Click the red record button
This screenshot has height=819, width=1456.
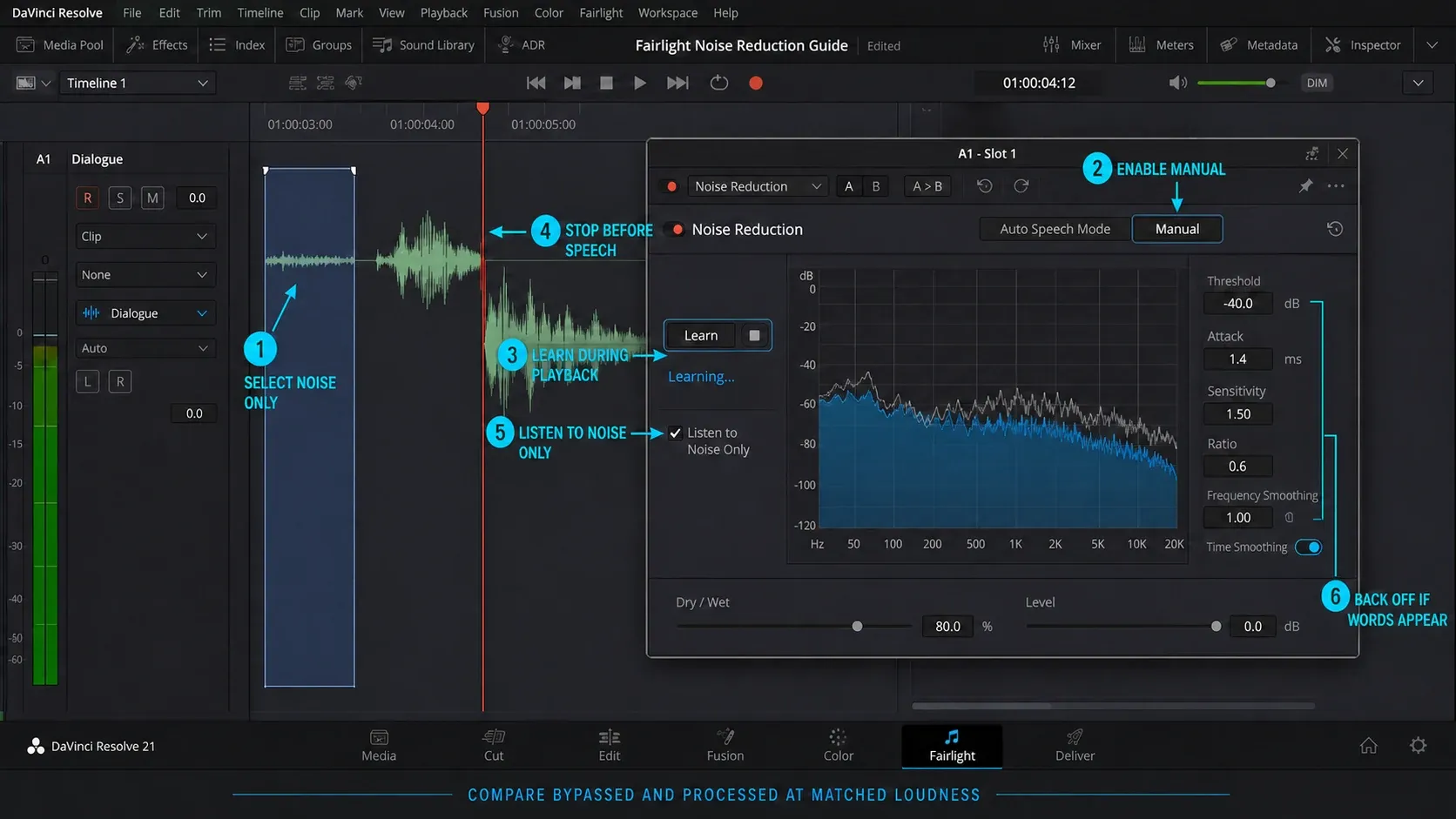point(756,83)
